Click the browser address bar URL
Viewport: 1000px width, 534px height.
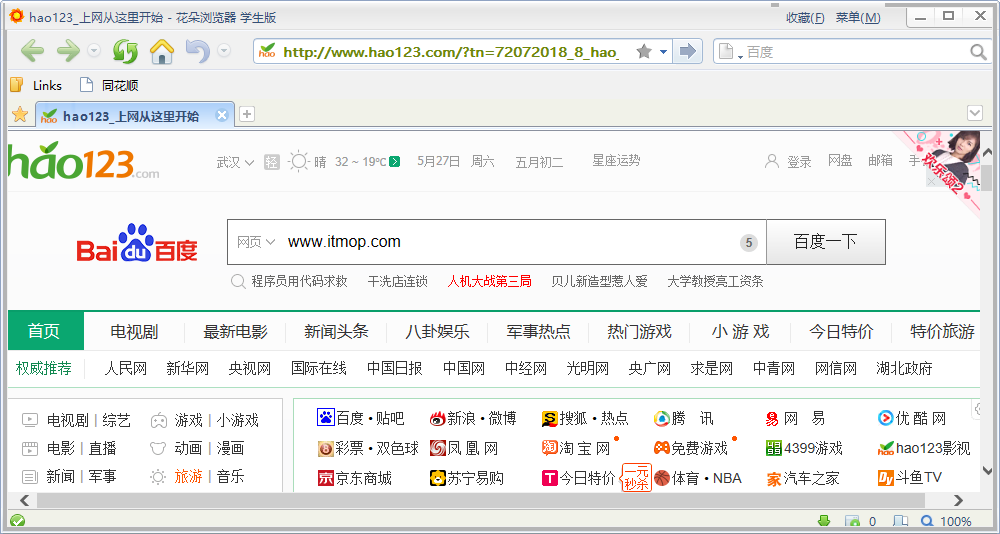click(x=450, y=52)
